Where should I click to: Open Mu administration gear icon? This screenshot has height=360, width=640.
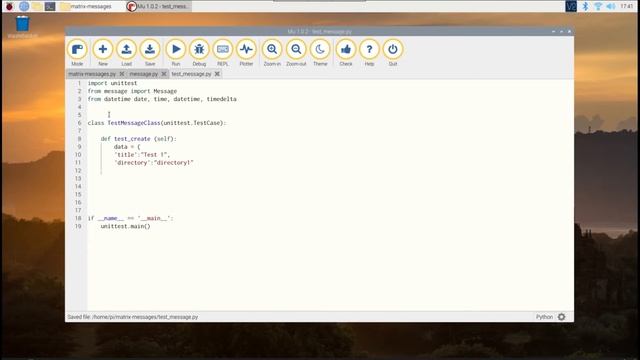(562, 317)
